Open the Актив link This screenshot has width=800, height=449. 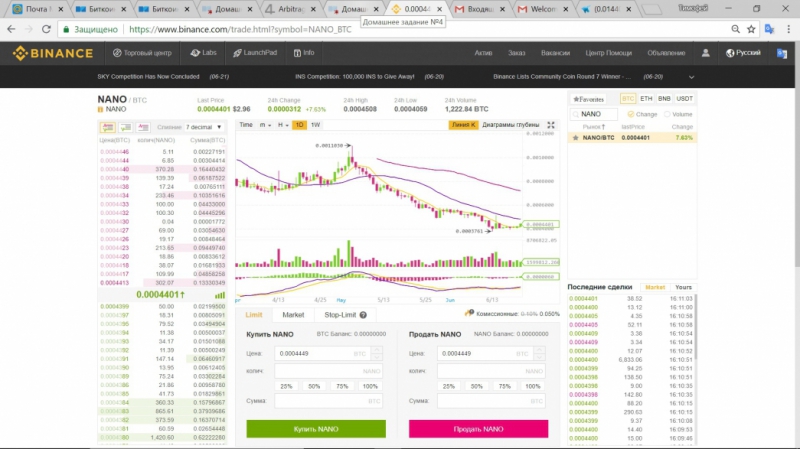click(x=483, y=53)
